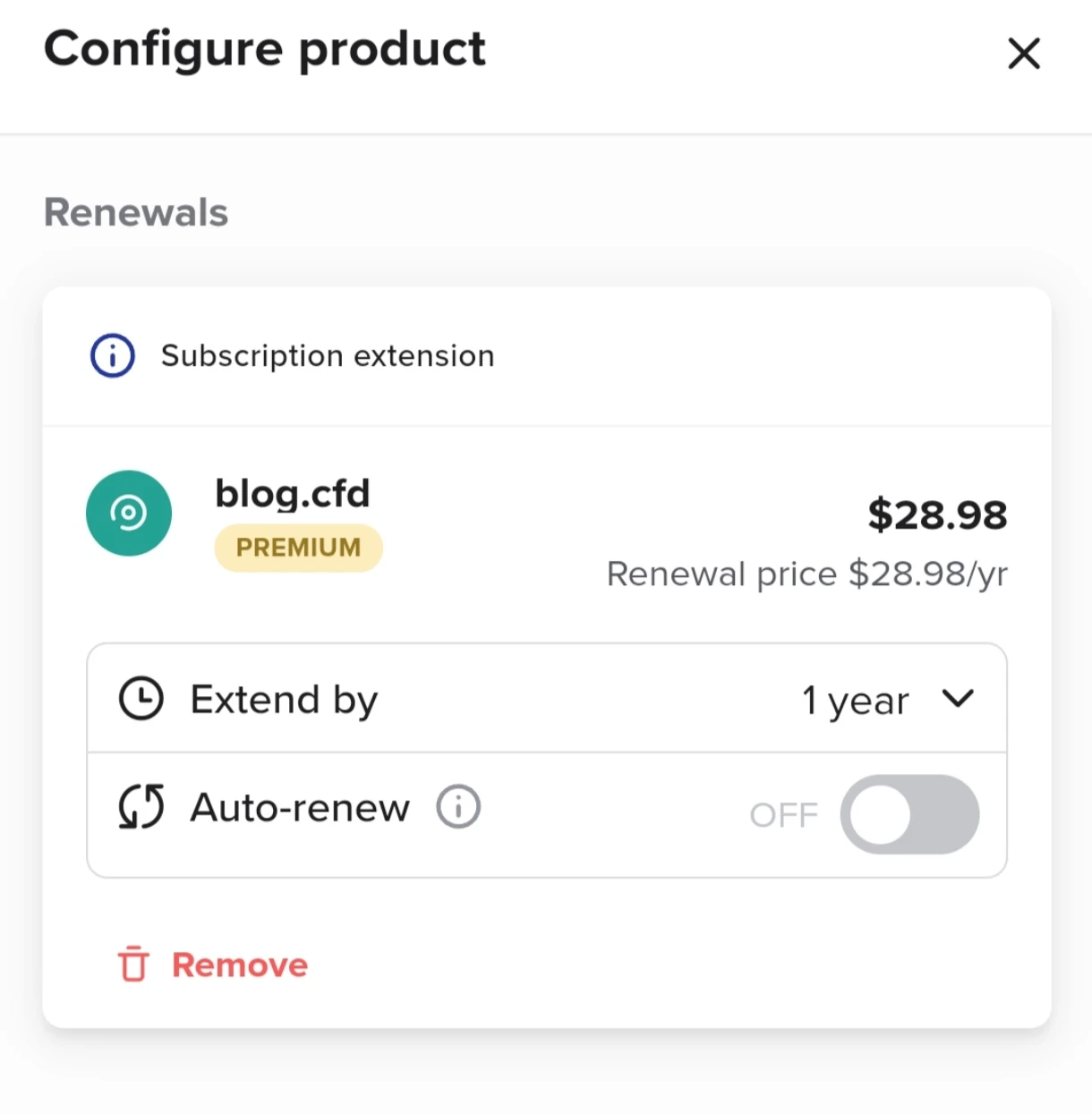
Task: Click the Renewal price $28.98/yr text
Action: coord(806,574)
